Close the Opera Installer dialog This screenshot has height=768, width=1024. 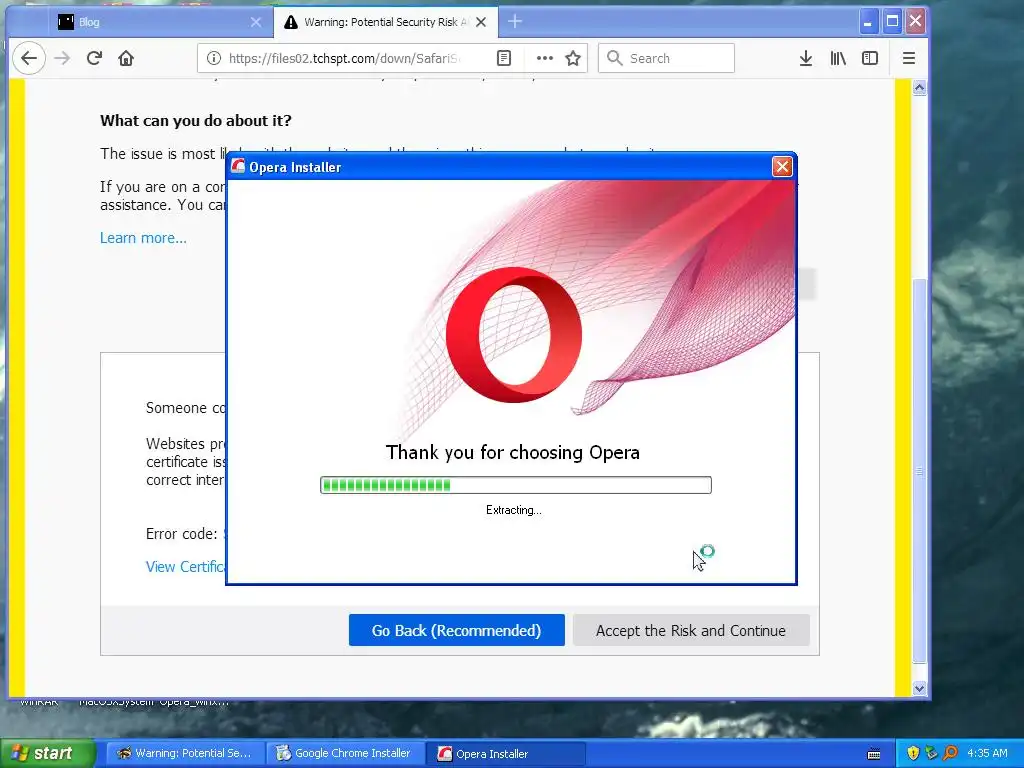pyautogui.click(x=782, y=167)
